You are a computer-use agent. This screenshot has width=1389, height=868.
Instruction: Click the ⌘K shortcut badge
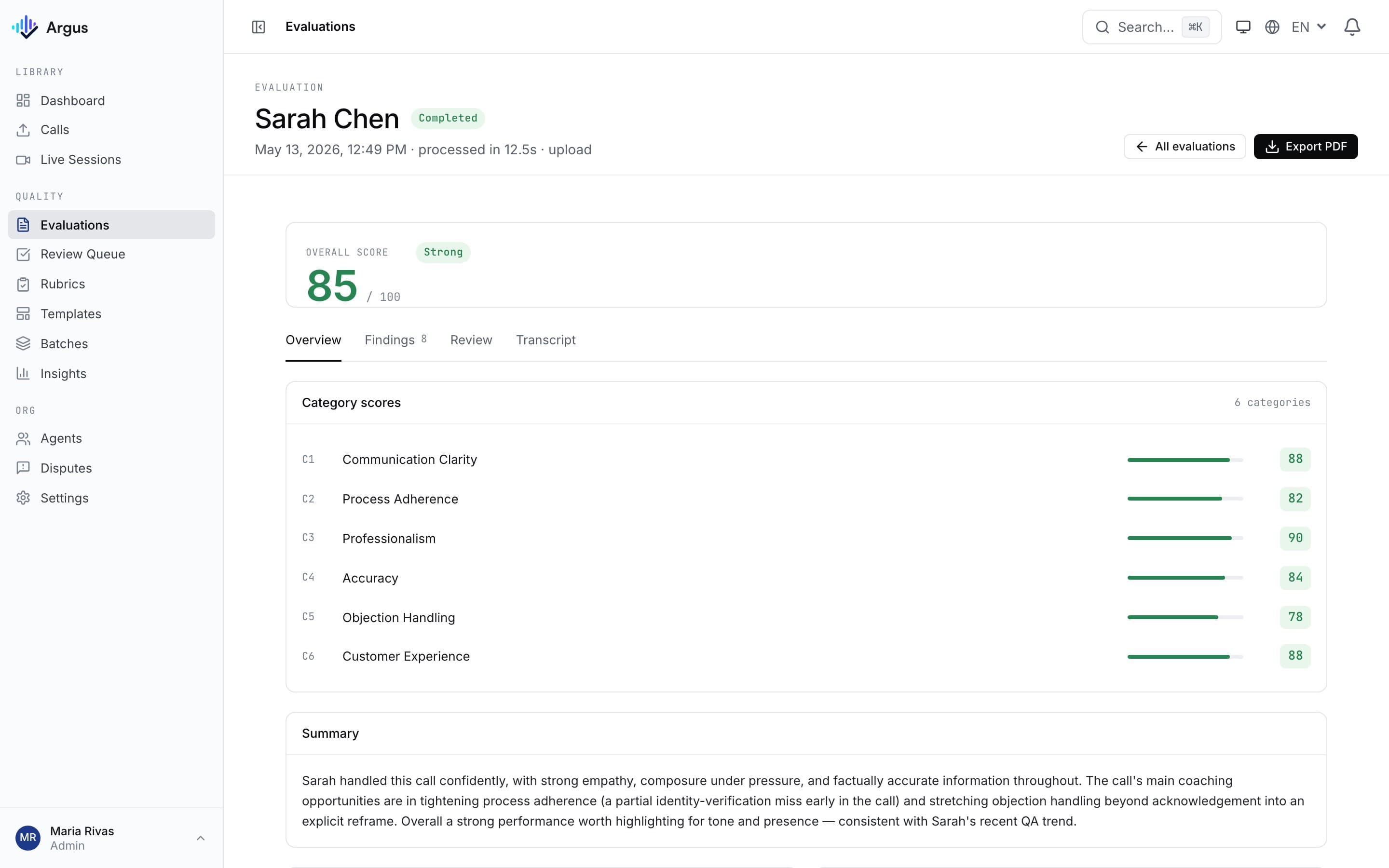(x=1195, y=27)
